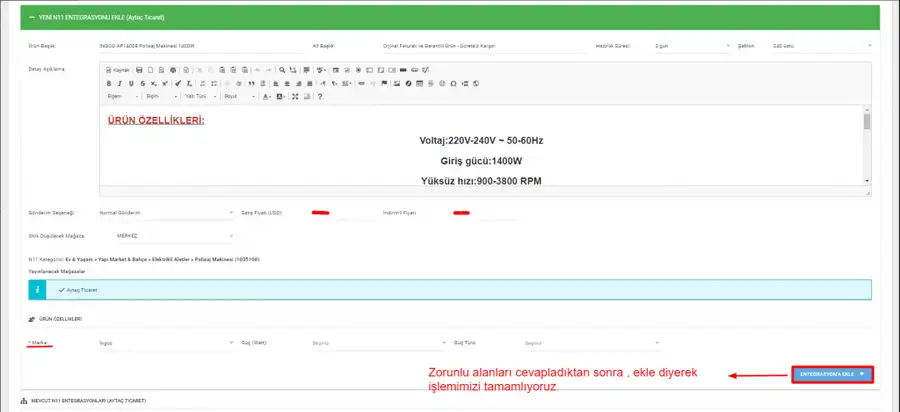Open the Boyut font size dropdown

tap(239, 96)
